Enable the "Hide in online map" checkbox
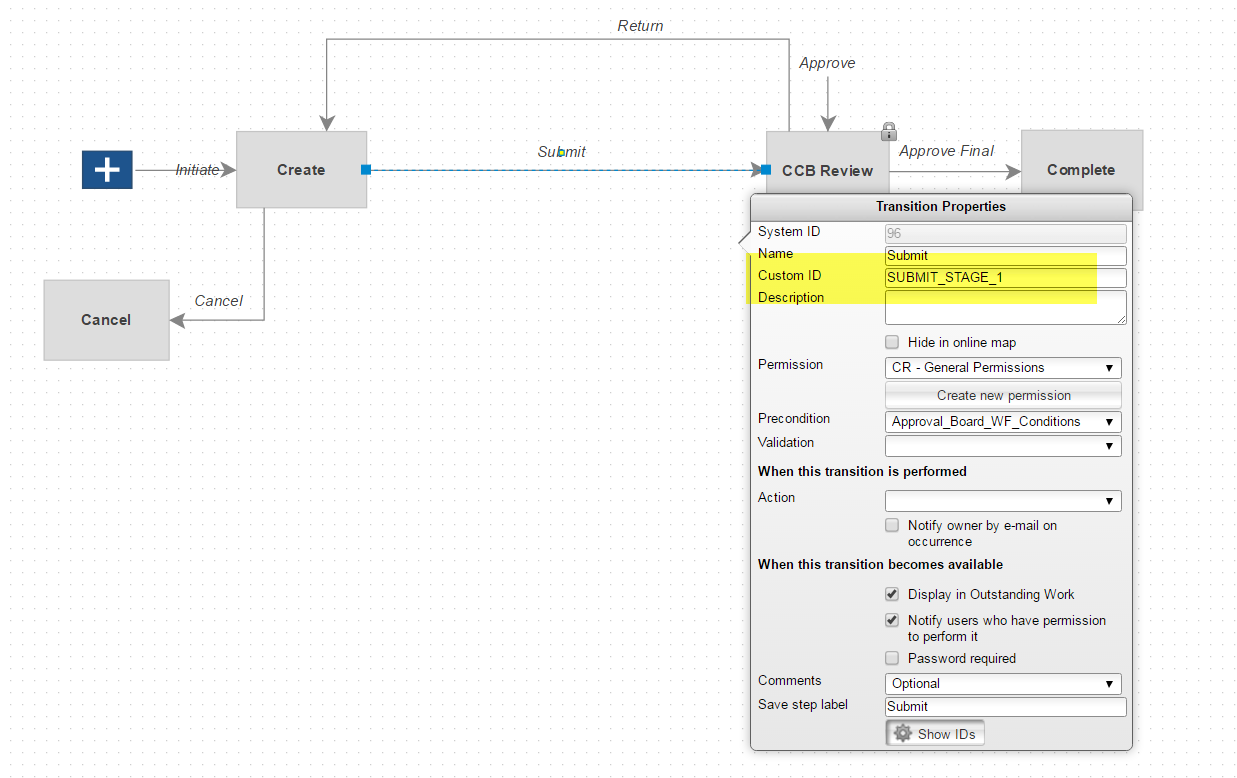Viewport: 1237px width, 778px height. (x=891, y=342)
